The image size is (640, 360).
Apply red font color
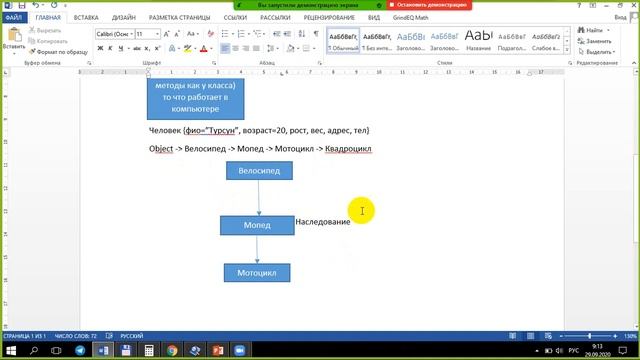pos(204,49)
